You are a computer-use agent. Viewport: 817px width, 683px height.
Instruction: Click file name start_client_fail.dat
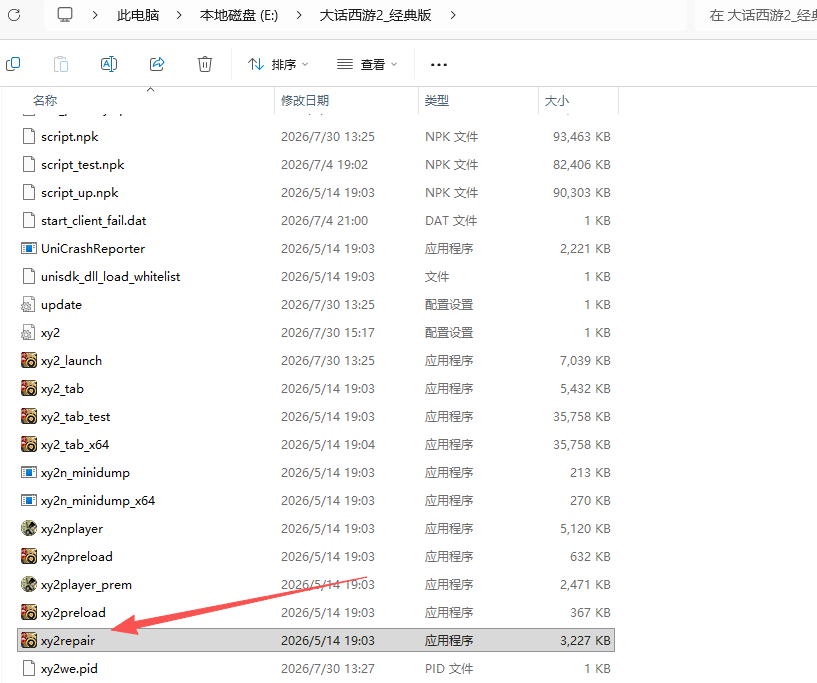pyautogui.click(x=93, y=221)
